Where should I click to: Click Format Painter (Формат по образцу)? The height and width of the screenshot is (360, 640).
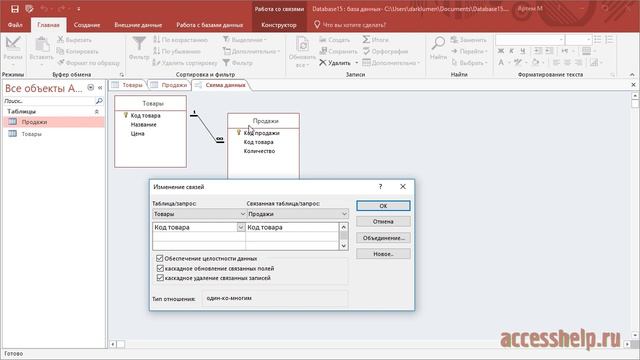[88, 62]
